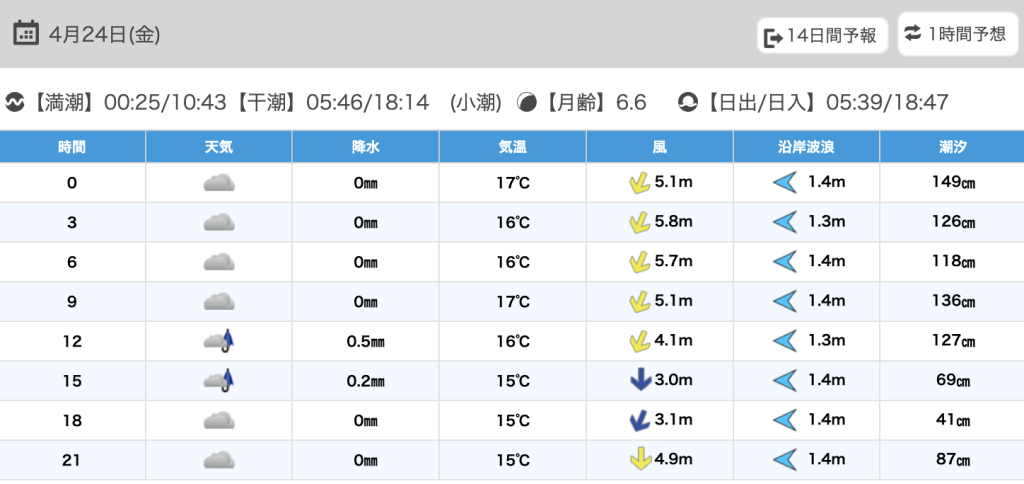Click the 4月24日(金) date label
1024x484 pixels.
tap(104, 34)
